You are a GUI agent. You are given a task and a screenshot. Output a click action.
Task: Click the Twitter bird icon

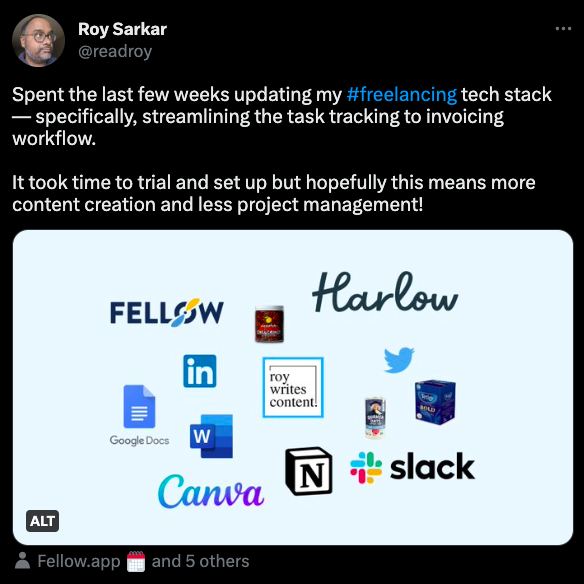[x=399, y=360]
